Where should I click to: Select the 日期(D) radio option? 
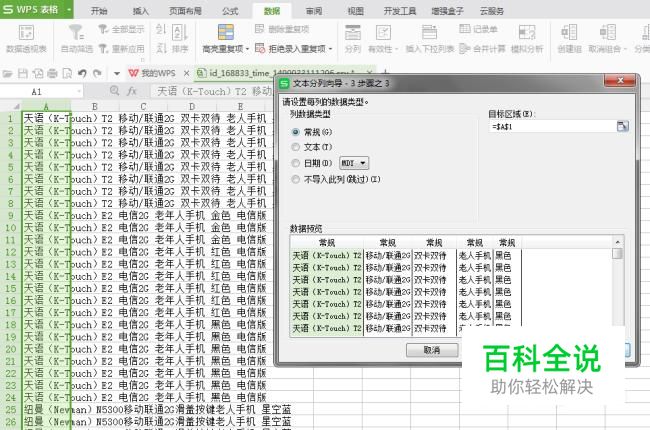[295, 163]
